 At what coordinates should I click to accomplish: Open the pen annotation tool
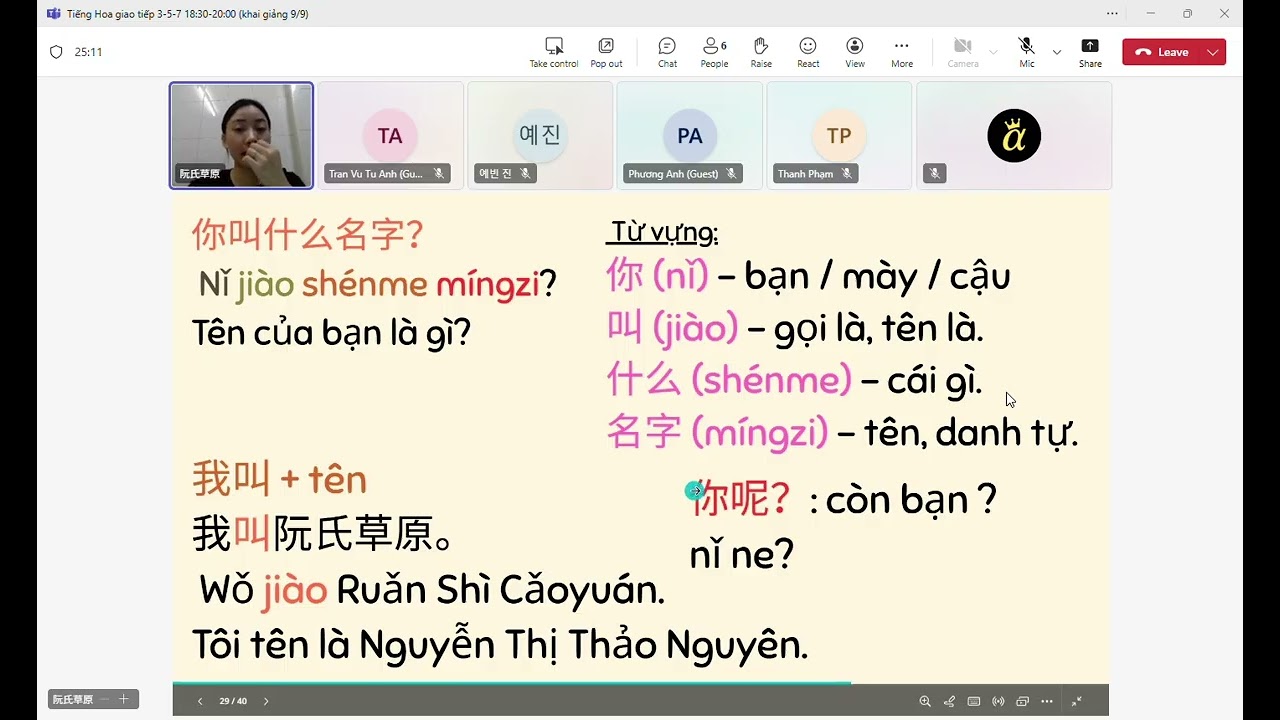(949, 701)
